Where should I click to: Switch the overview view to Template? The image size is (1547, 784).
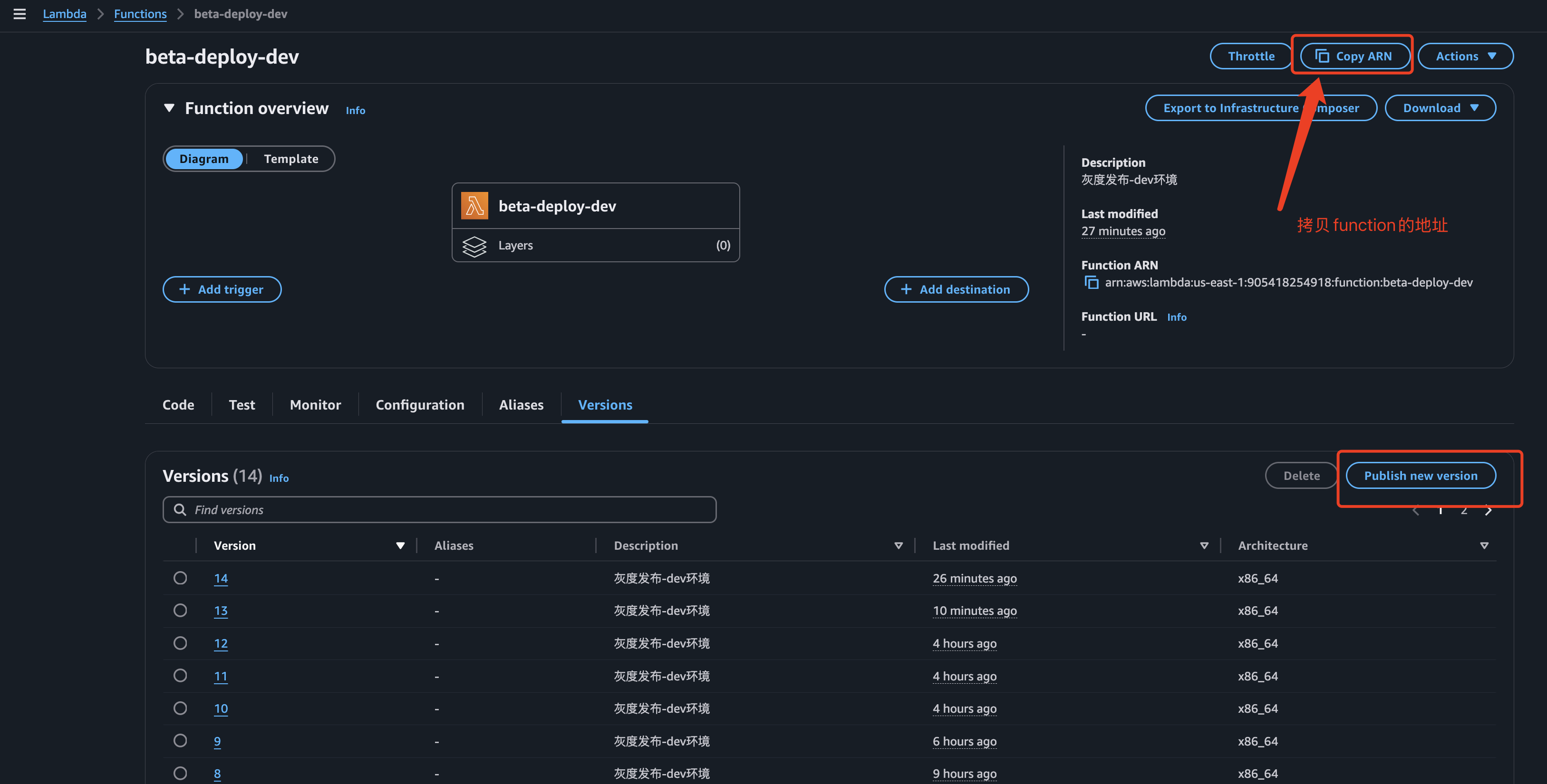coord(290,159)
